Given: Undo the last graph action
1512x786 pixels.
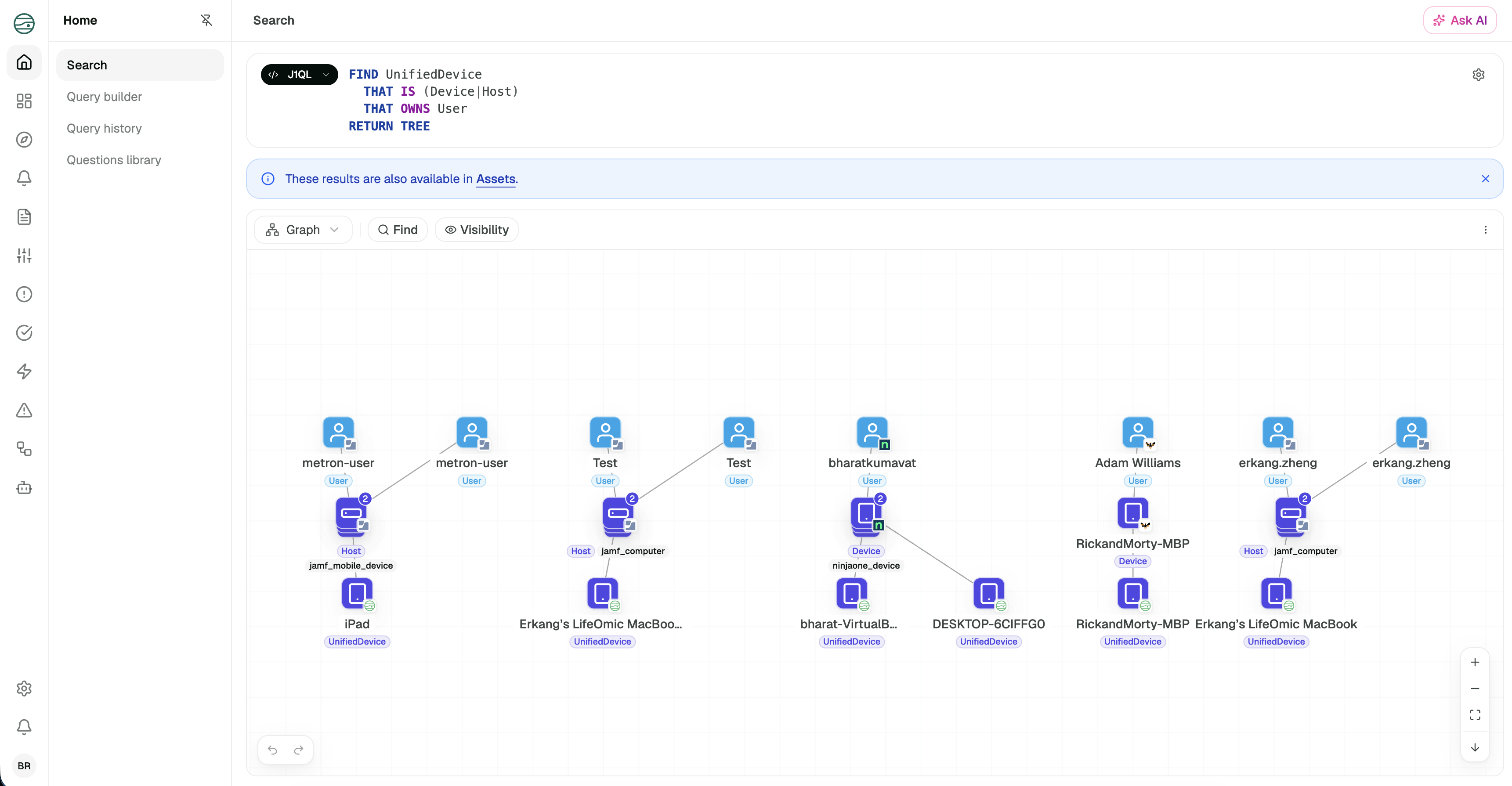Looking at the screenshot, I should pyautogui.click(x=272, y=750).
